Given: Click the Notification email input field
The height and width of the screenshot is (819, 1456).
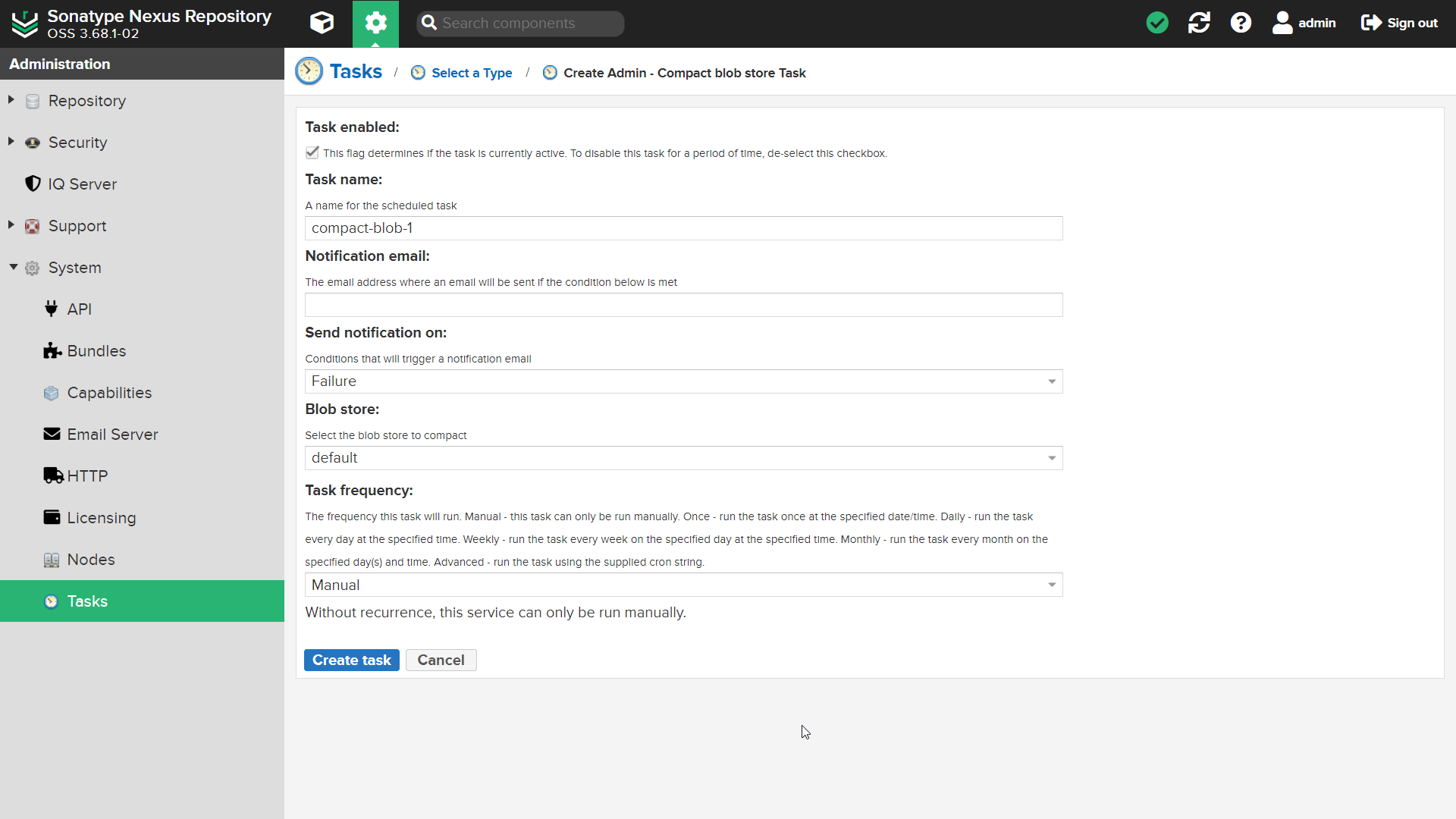Looking at the screenshot, I should pos(684,304).
